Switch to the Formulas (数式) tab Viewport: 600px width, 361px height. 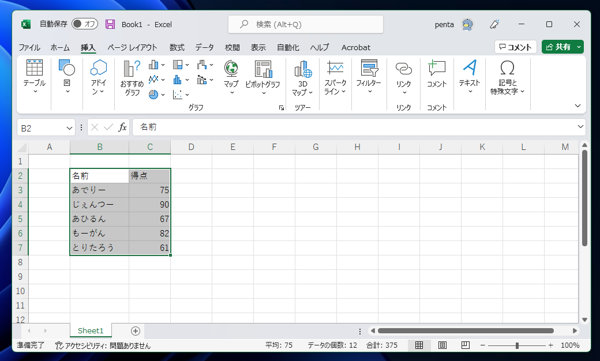[x=177, y=47]
